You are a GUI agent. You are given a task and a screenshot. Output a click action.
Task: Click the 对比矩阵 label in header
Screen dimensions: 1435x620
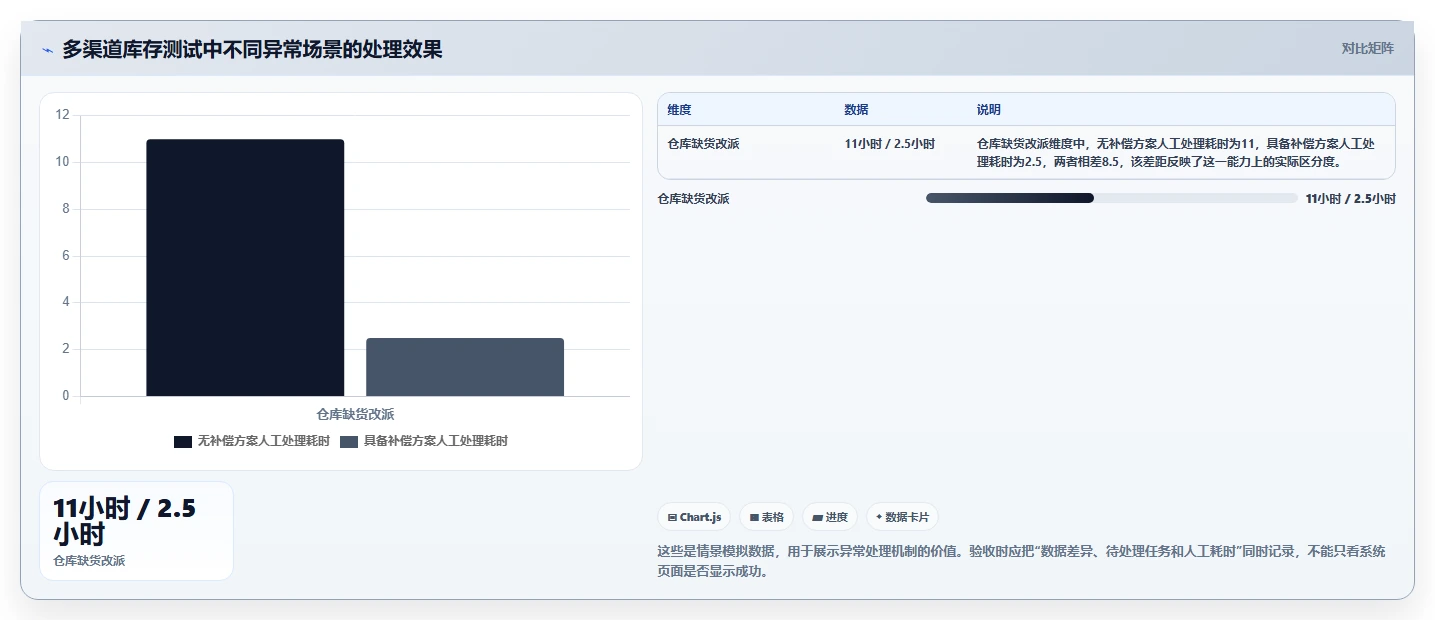[x=1367, y=48]
